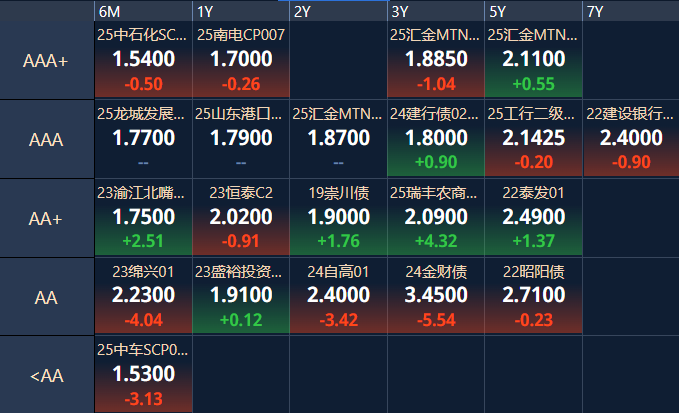This screenshot has height=413, width=679.
Task: Select the 24金财债 bond at 3.4500
Action: [436, 296]
